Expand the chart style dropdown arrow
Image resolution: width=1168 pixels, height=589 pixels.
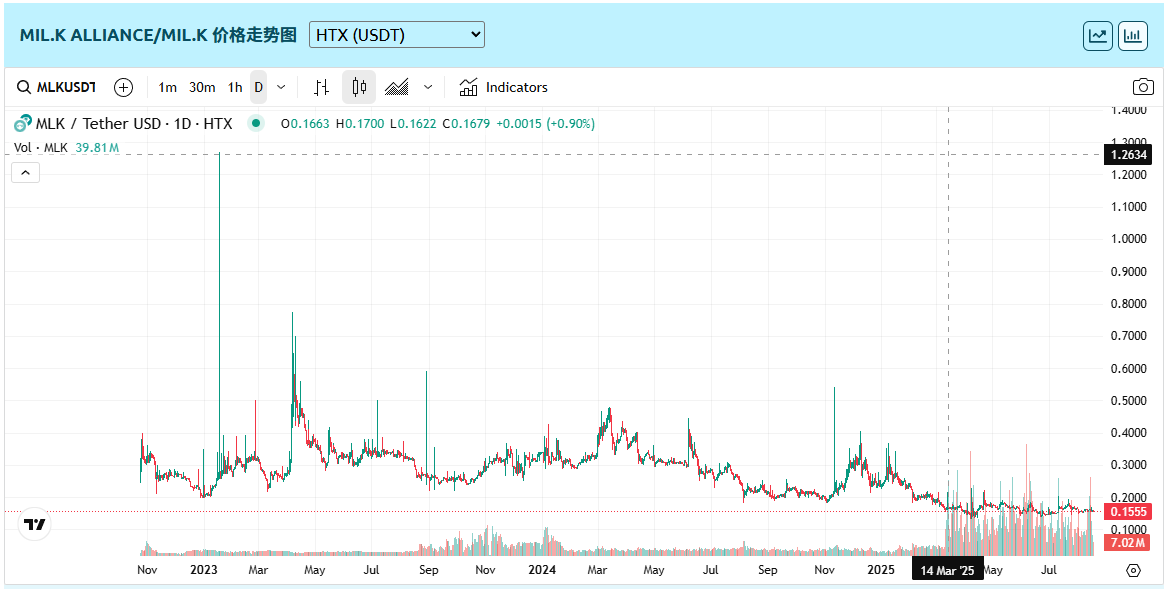[x=428, y=88]
